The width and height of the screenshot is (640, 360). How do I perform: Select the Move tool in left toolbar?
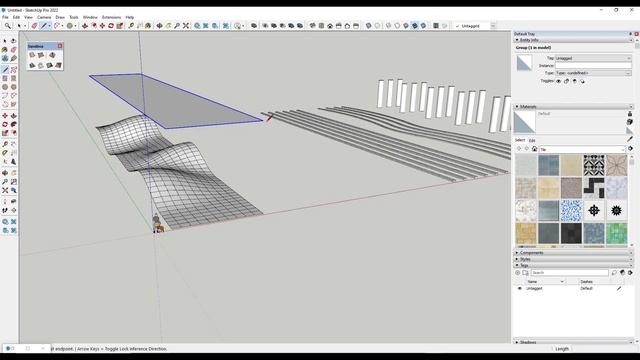point(5,116)
